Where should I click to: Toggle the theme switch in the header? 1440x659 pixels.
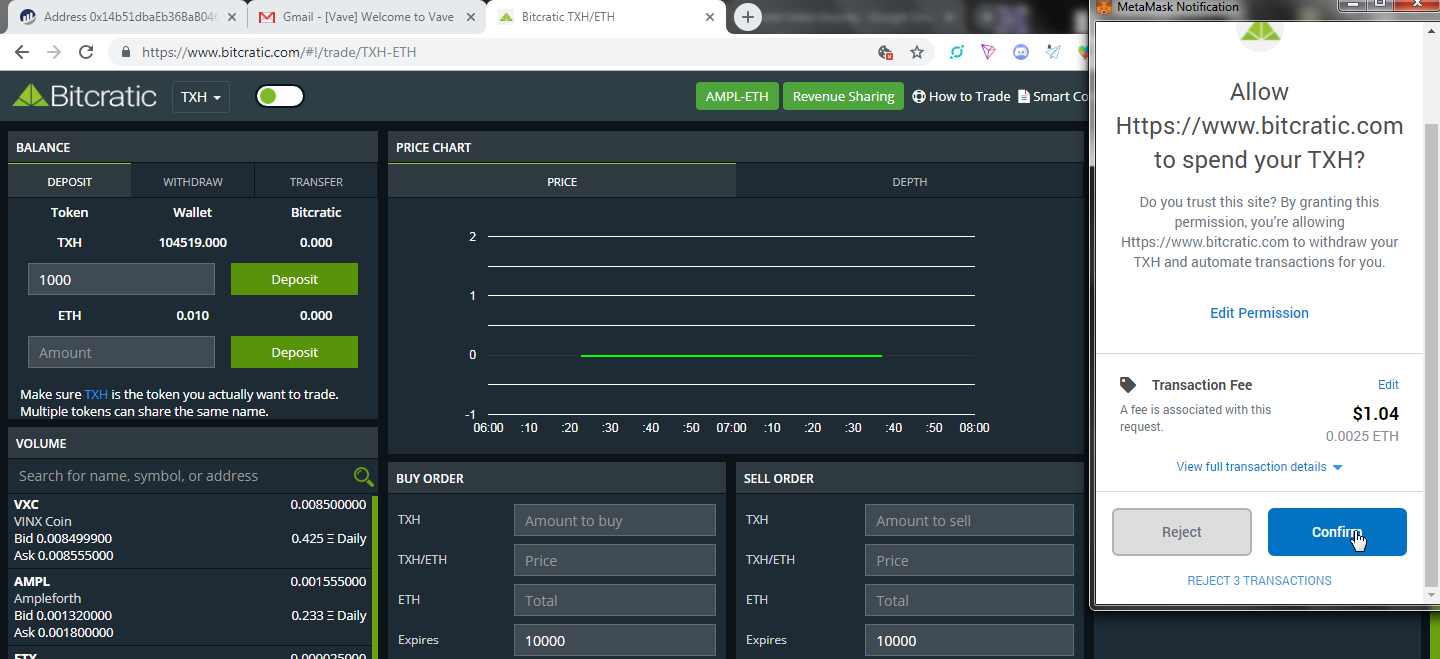point(280,96)
